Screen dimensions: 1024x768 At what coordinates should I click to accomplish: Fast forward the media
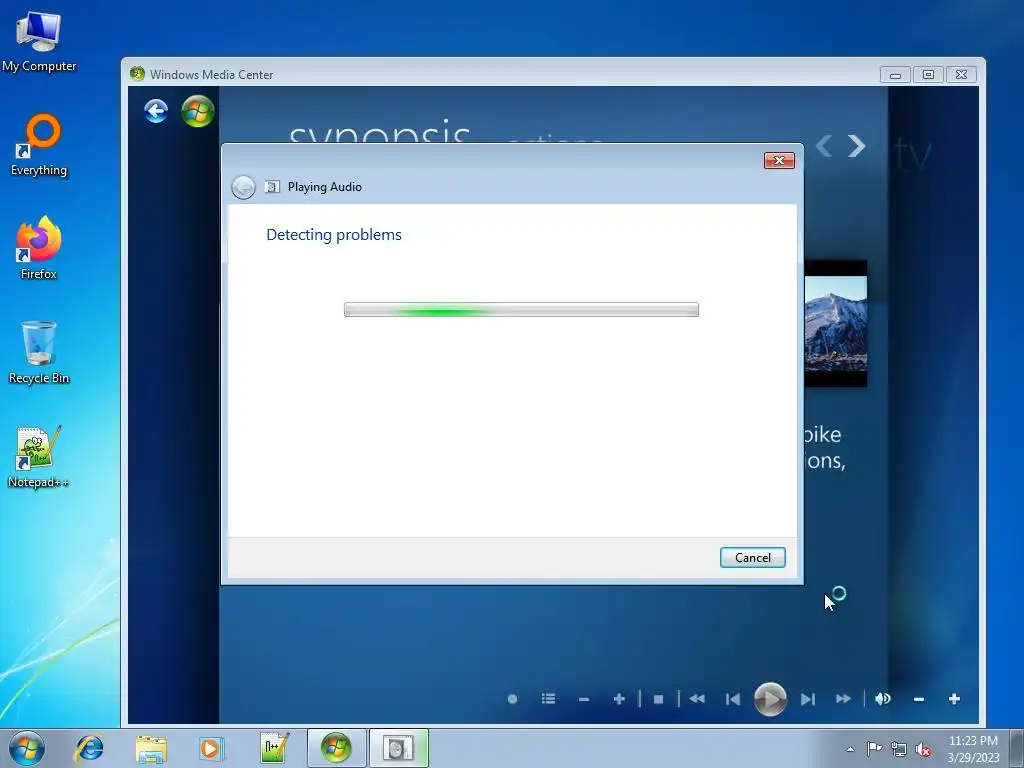point(843,699)
